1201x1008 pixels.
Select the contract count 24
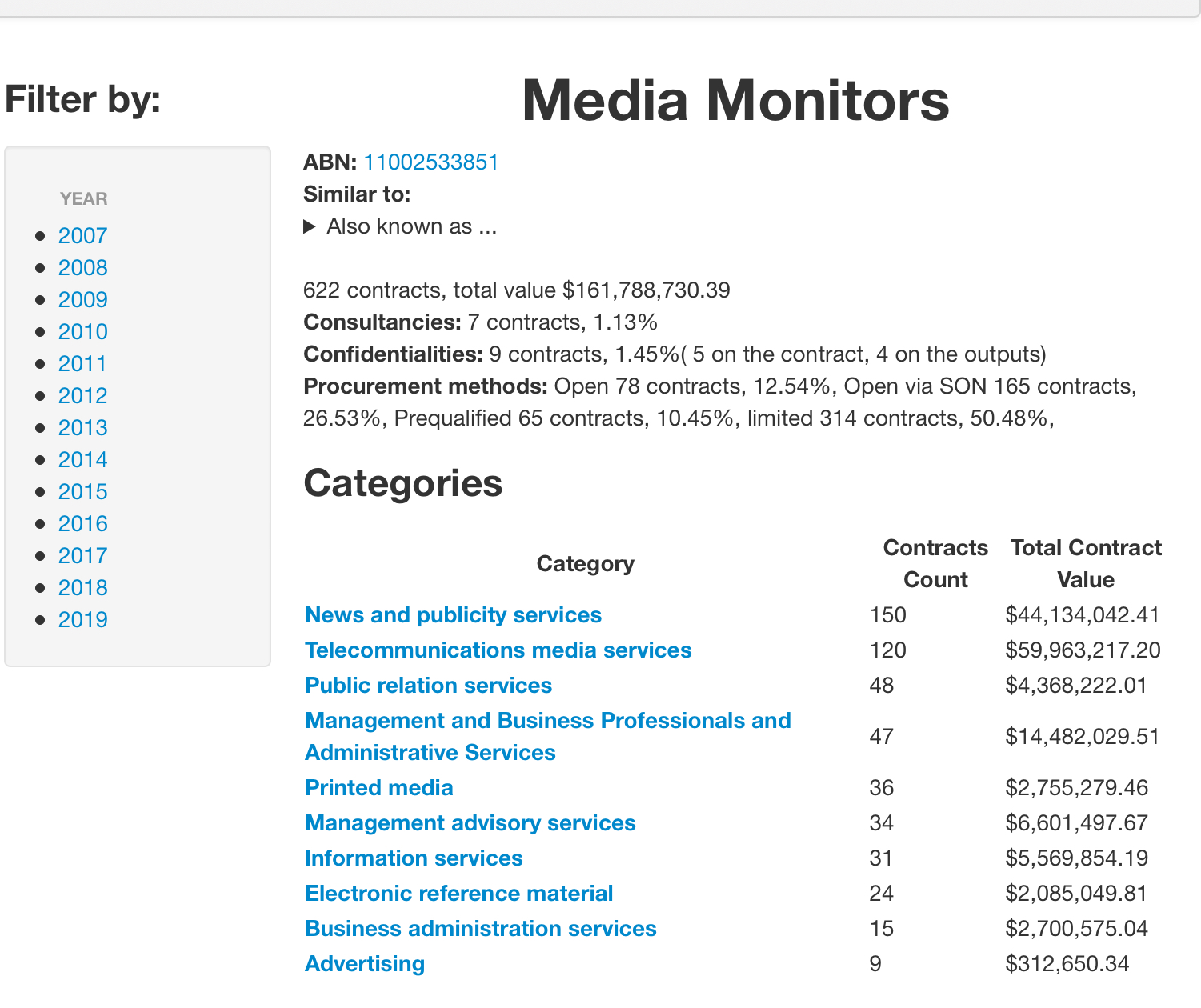click(x=881, y=894)
